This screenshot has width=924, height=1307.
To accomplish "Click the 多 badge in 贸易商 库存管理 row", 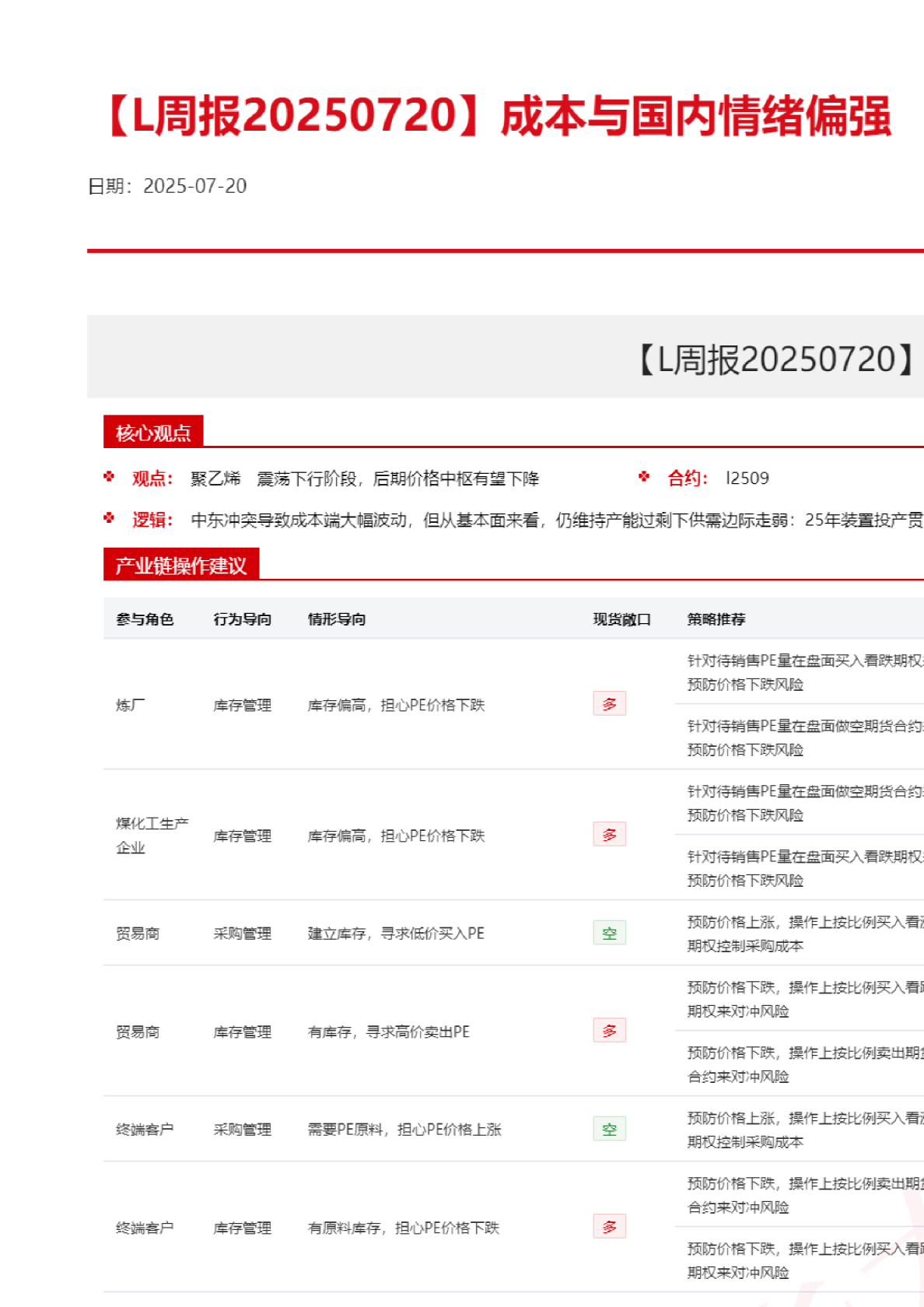I will tap(609, 1031).
